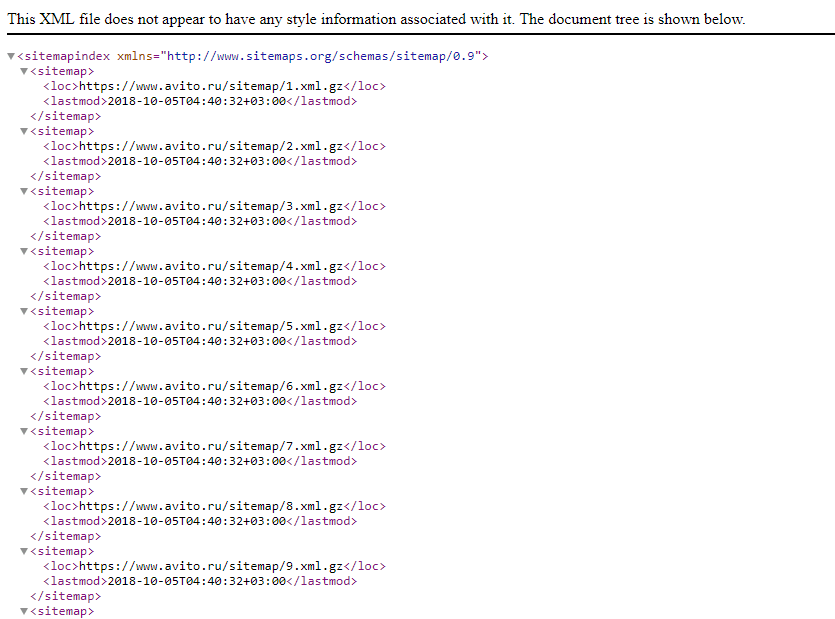Viewport: 835px width, 619px height.
Task: Click lastmod date under 5.xml.gz
Action: coord(197,341)
